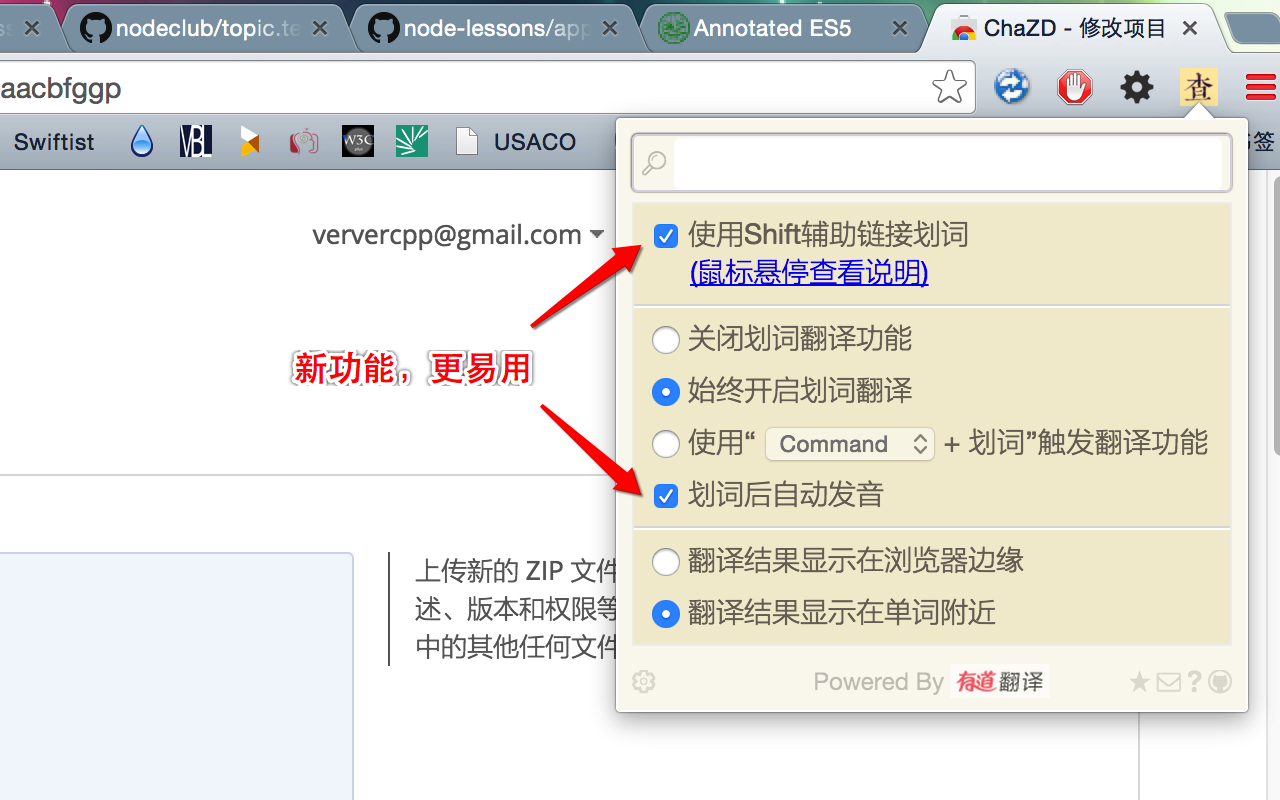Click the star rate icon in popup footer
The width and height of the screenshot is (1280, 800).
(x=1139, y=682)
